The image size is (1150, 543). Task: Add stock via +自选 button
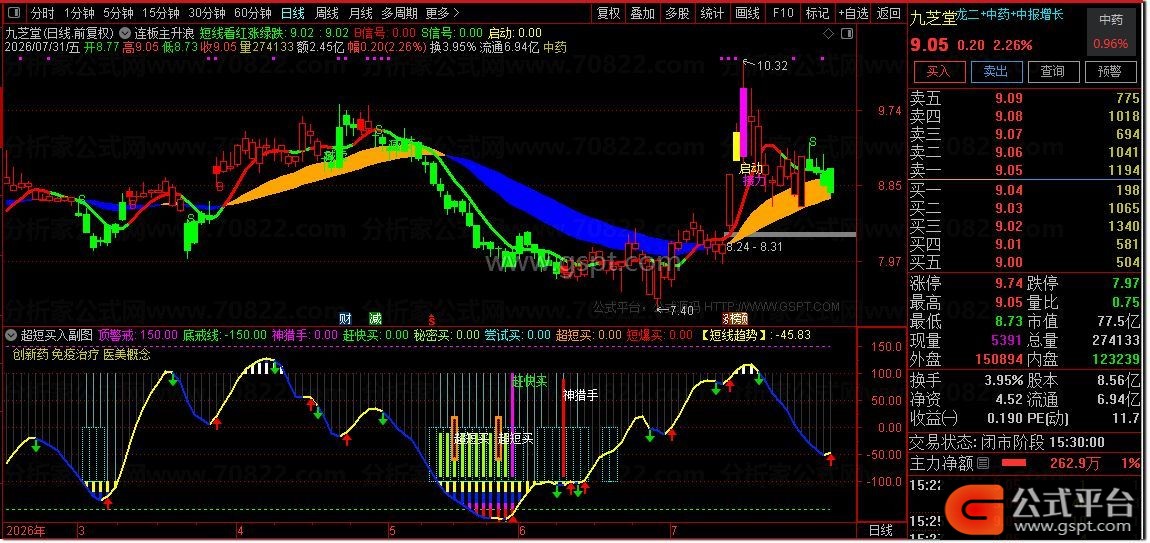(853, 13)
